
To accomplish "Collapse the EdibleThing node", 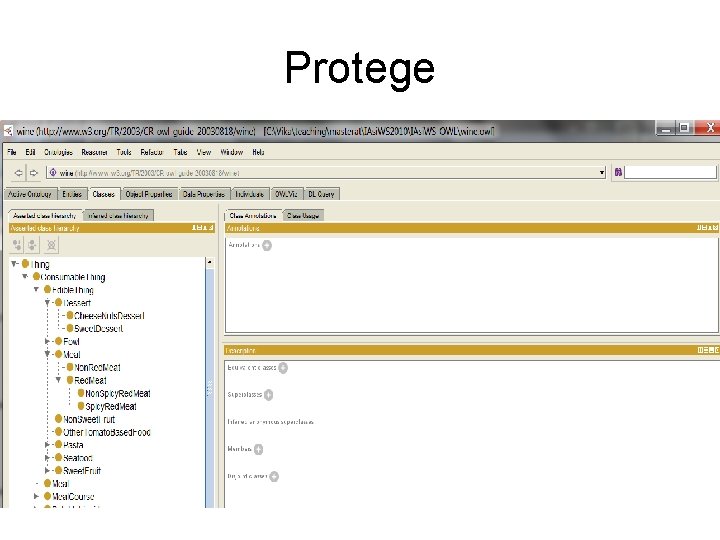I will [x=36, y=289].
